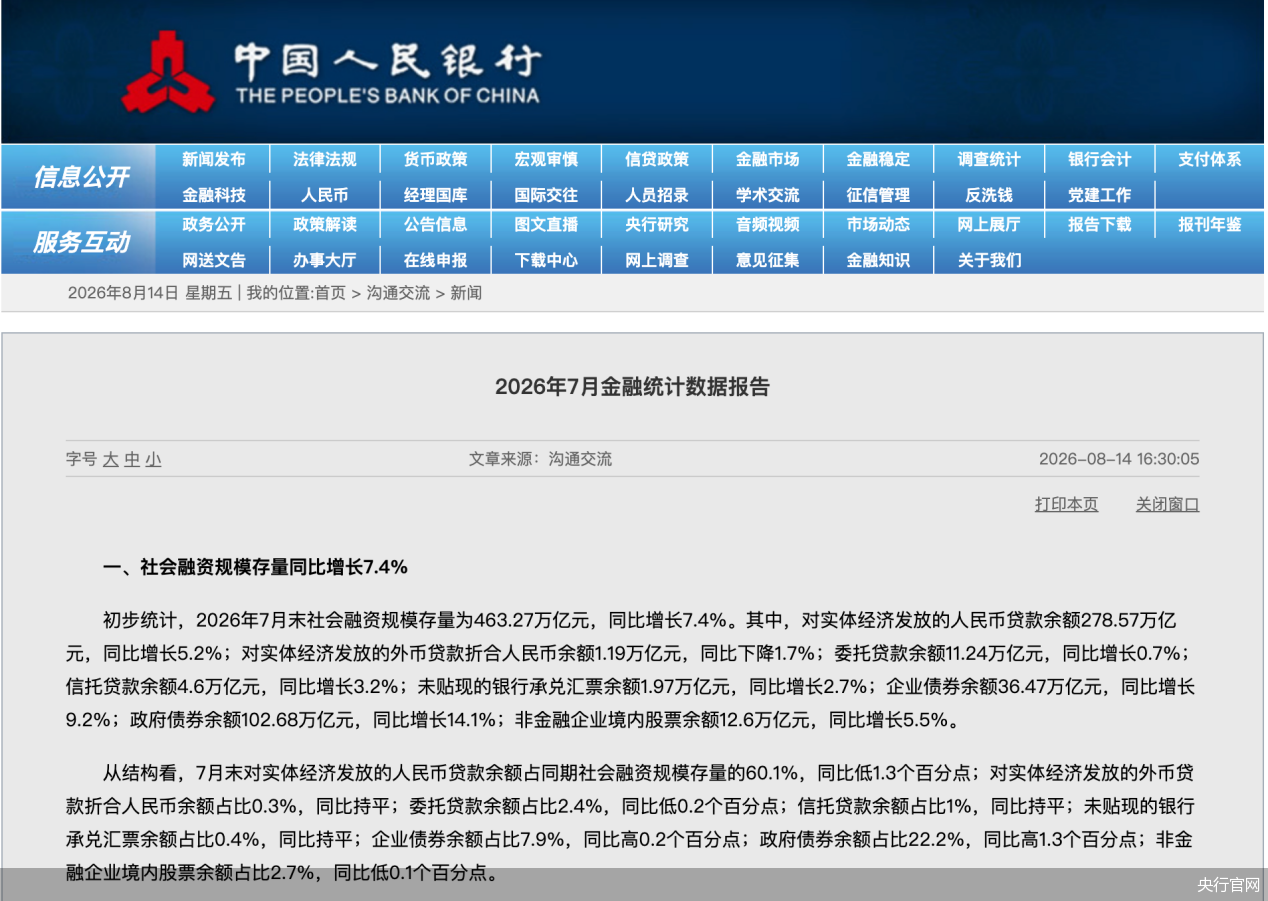Open 在线申报 page

tap(435, 260)
